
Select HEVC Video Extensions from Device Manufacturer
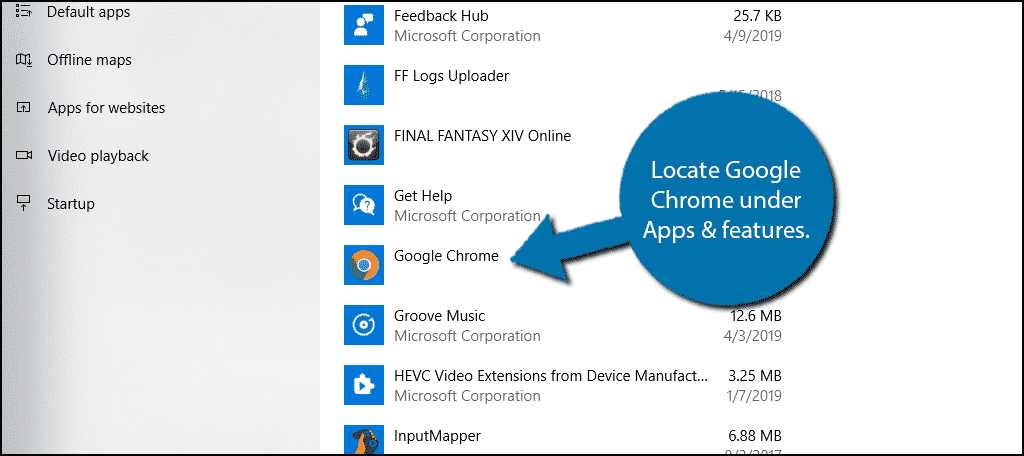551,376
